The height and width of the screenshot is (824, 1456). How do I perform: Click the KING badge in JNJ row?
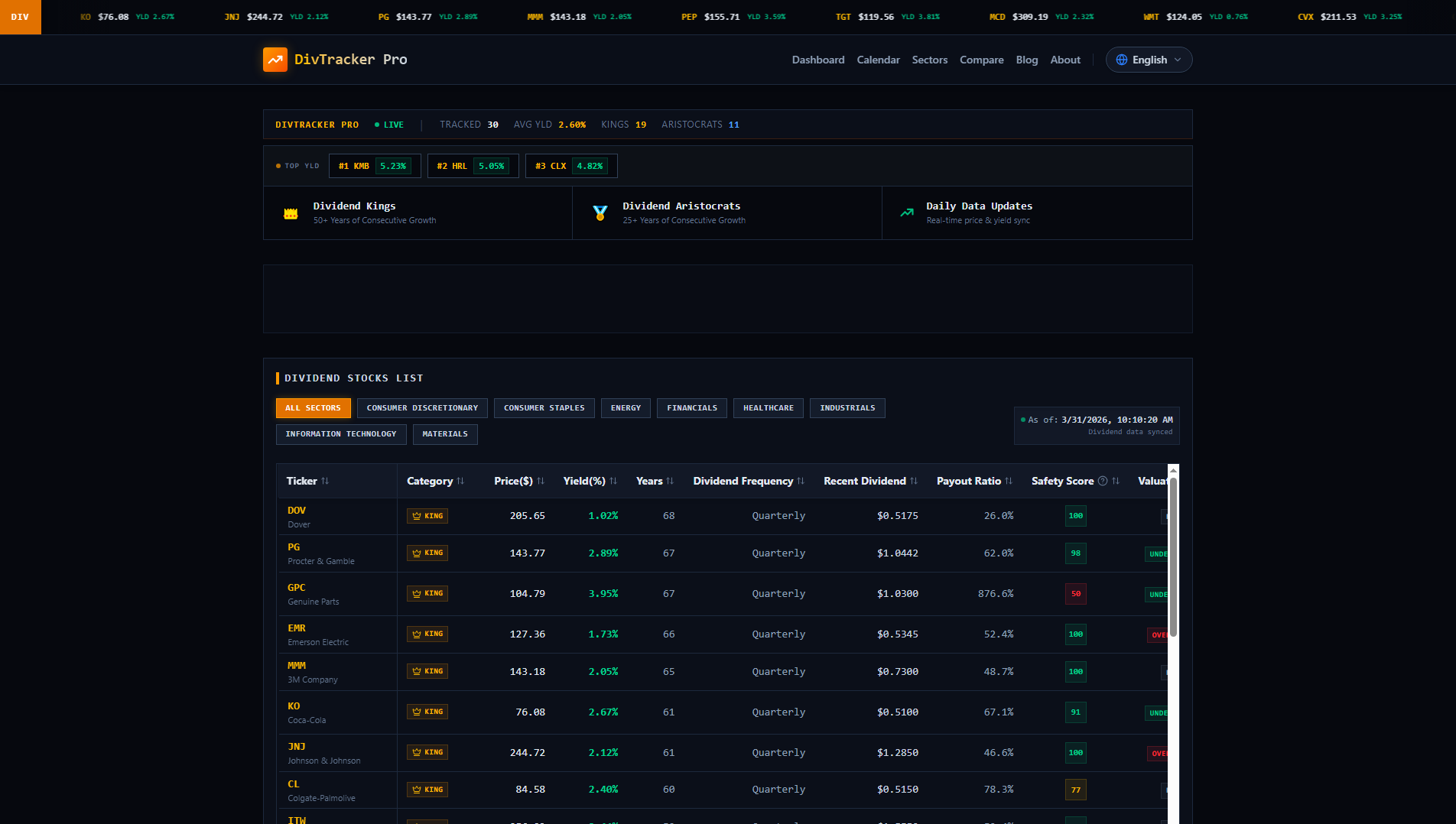tap(427, 752)
